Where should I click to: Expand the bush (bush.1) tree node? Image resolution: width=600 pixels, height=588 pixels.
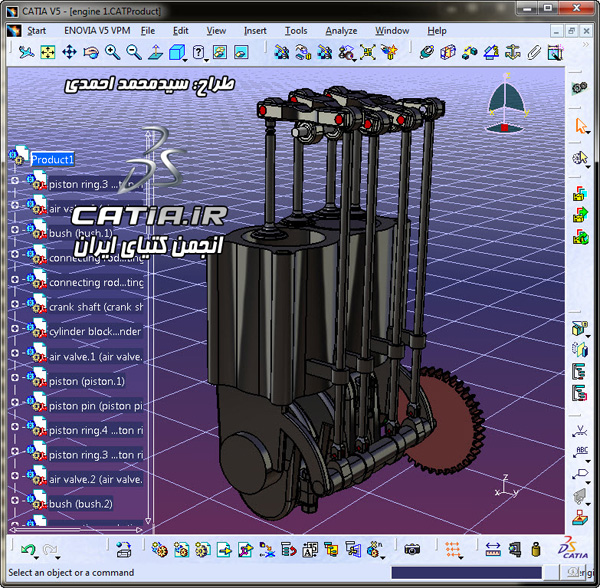(x=15, y=230)
